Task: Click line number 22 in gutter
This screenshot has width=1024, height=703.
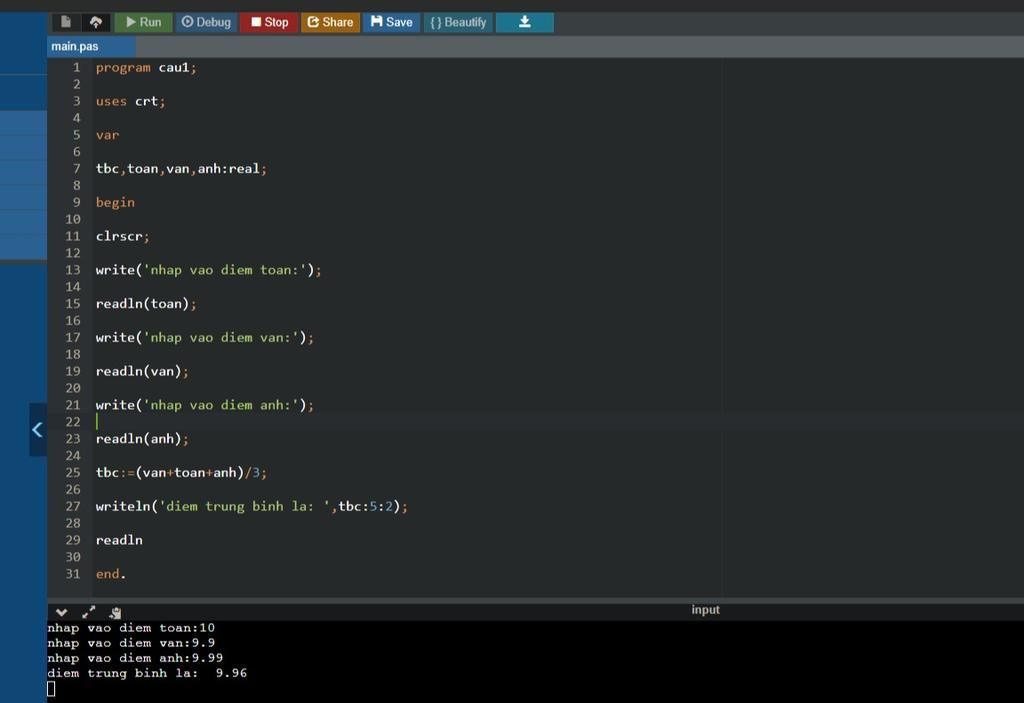Action: point(72,422)
